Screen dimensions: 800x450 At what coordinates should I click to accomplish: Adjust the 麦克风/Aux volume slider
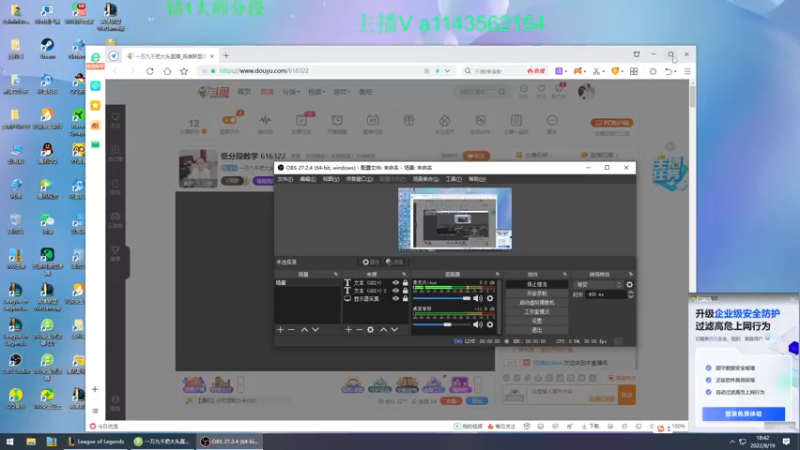tap(441, 298)
